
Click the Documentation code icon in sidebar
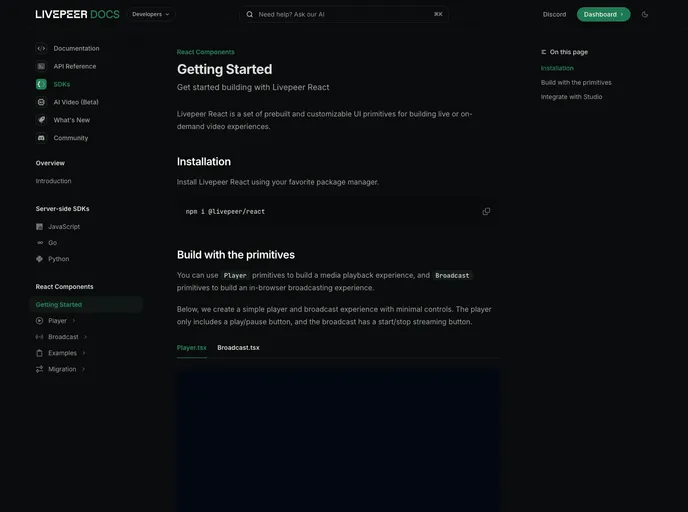click(41, 48)
